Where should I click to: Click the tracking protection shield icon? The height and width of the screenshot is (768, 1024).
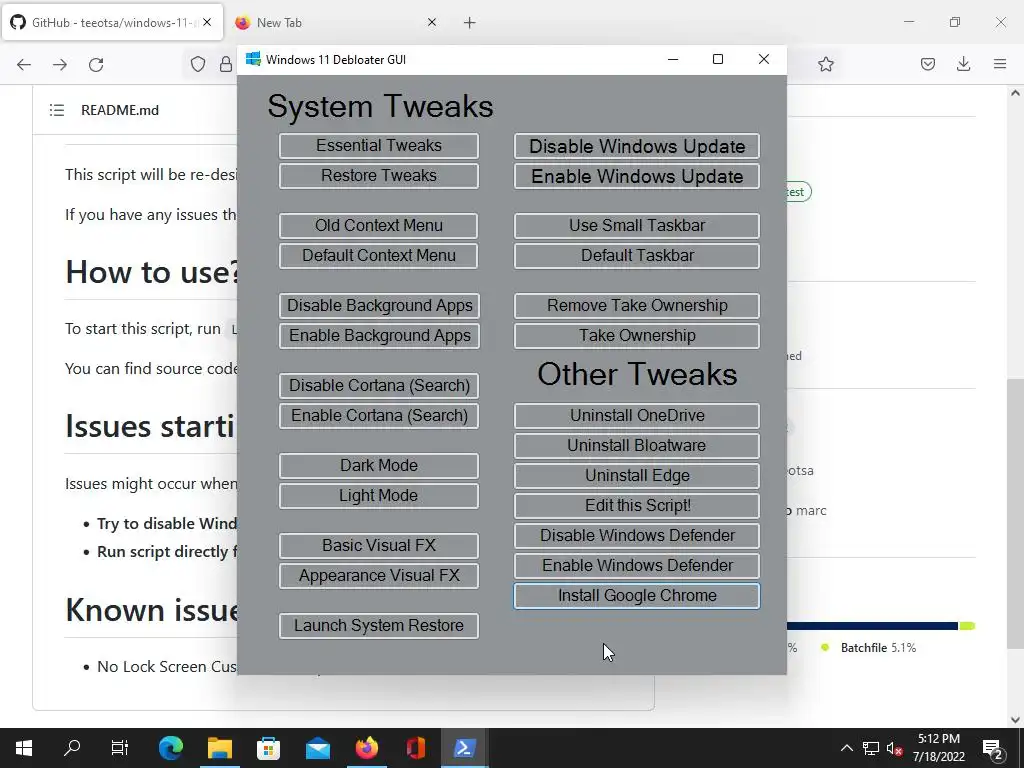[198, 64]
